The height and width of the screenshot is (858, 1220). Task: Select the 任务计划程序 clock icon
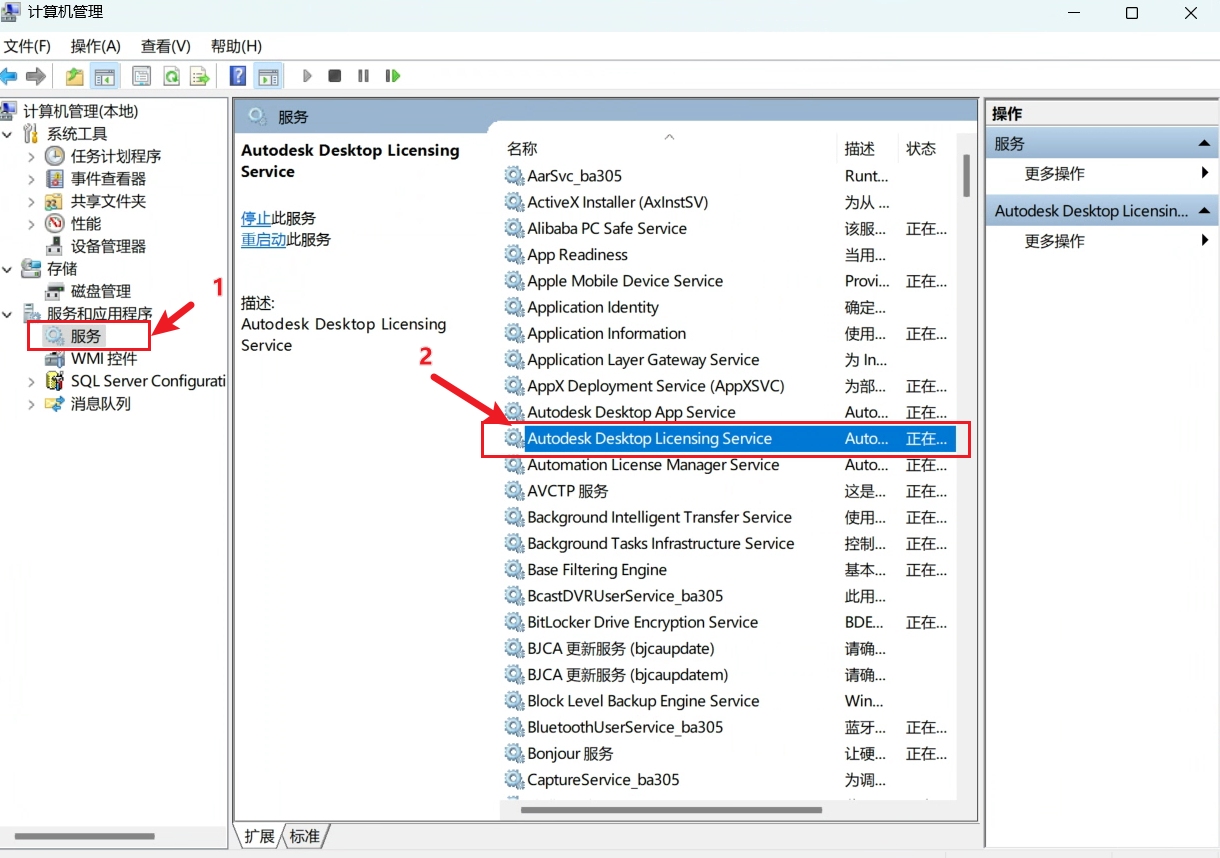55,156
